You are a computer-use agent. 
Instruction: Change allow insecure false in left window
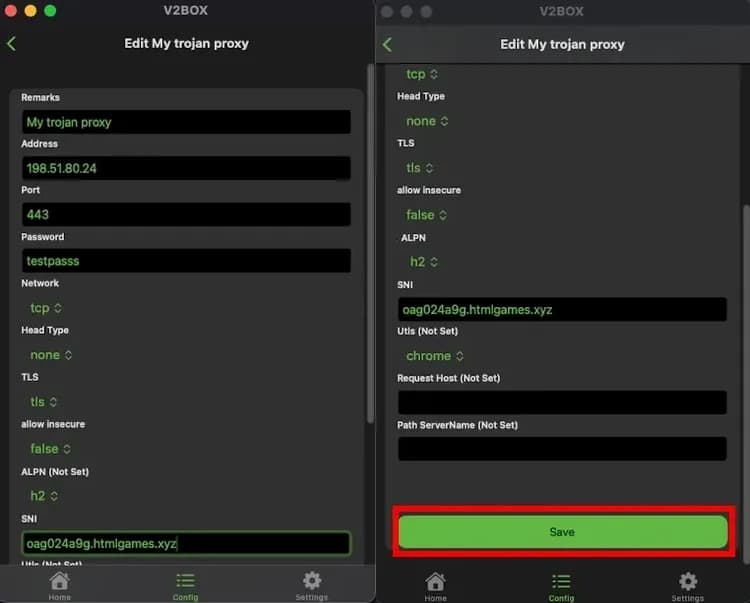(51, 449)
